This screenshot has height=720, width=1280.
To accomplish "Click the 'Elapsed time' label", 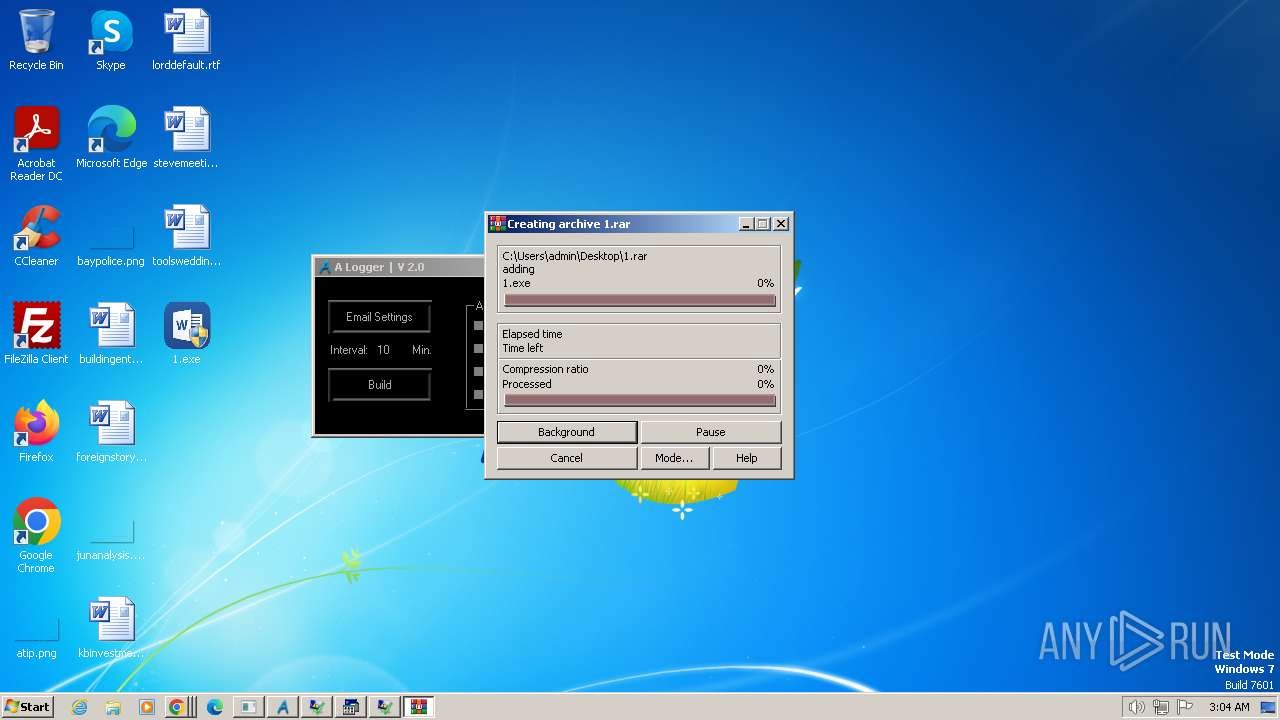I will point(532,334).
